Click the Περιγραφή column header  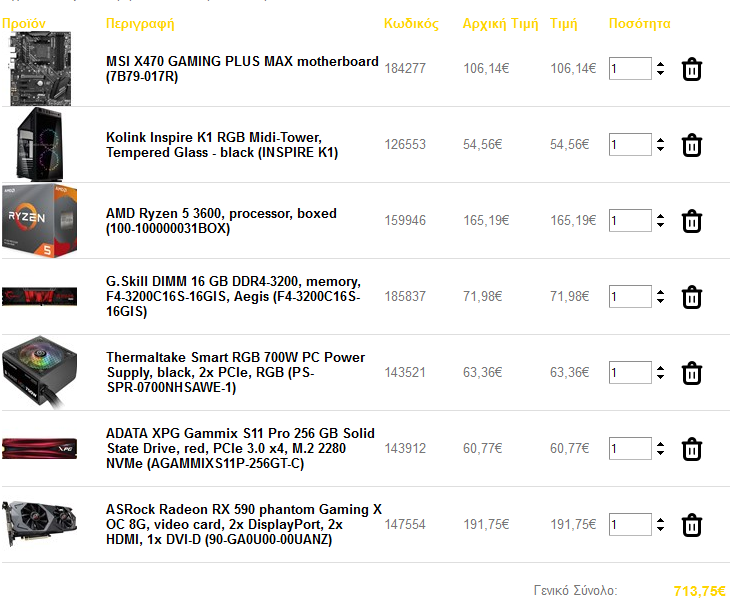click(x=140, y=23)
